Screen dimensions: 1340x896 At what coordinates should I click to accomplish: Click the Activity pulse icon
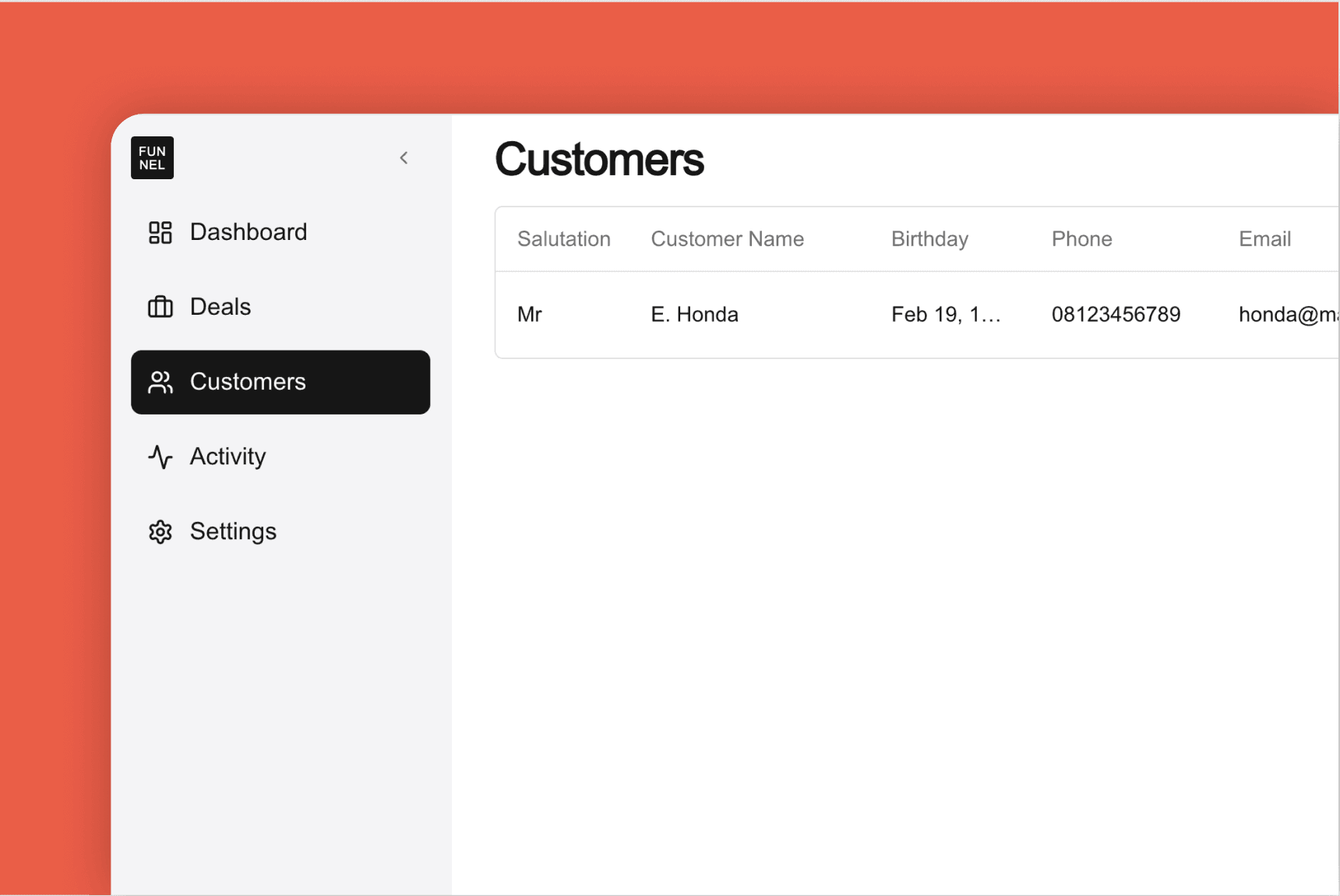(160, 457)
